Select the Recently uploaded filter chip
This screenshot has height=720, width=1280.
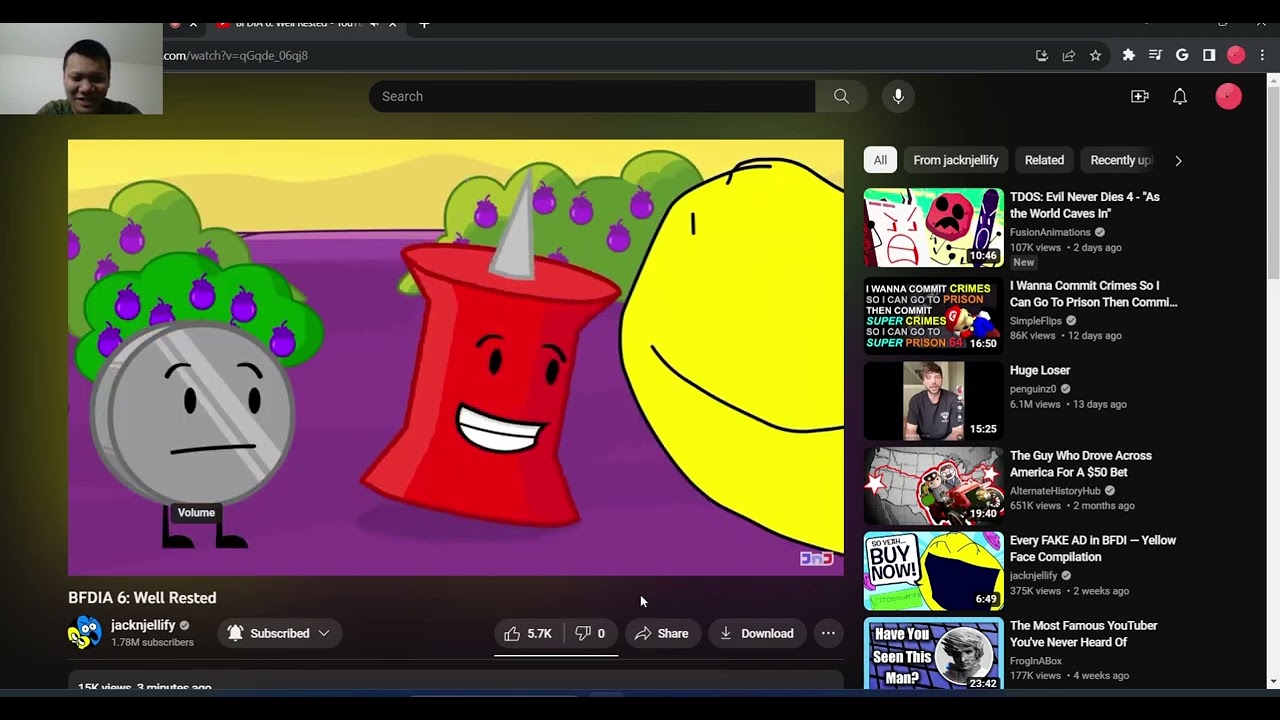[1120, 160]
